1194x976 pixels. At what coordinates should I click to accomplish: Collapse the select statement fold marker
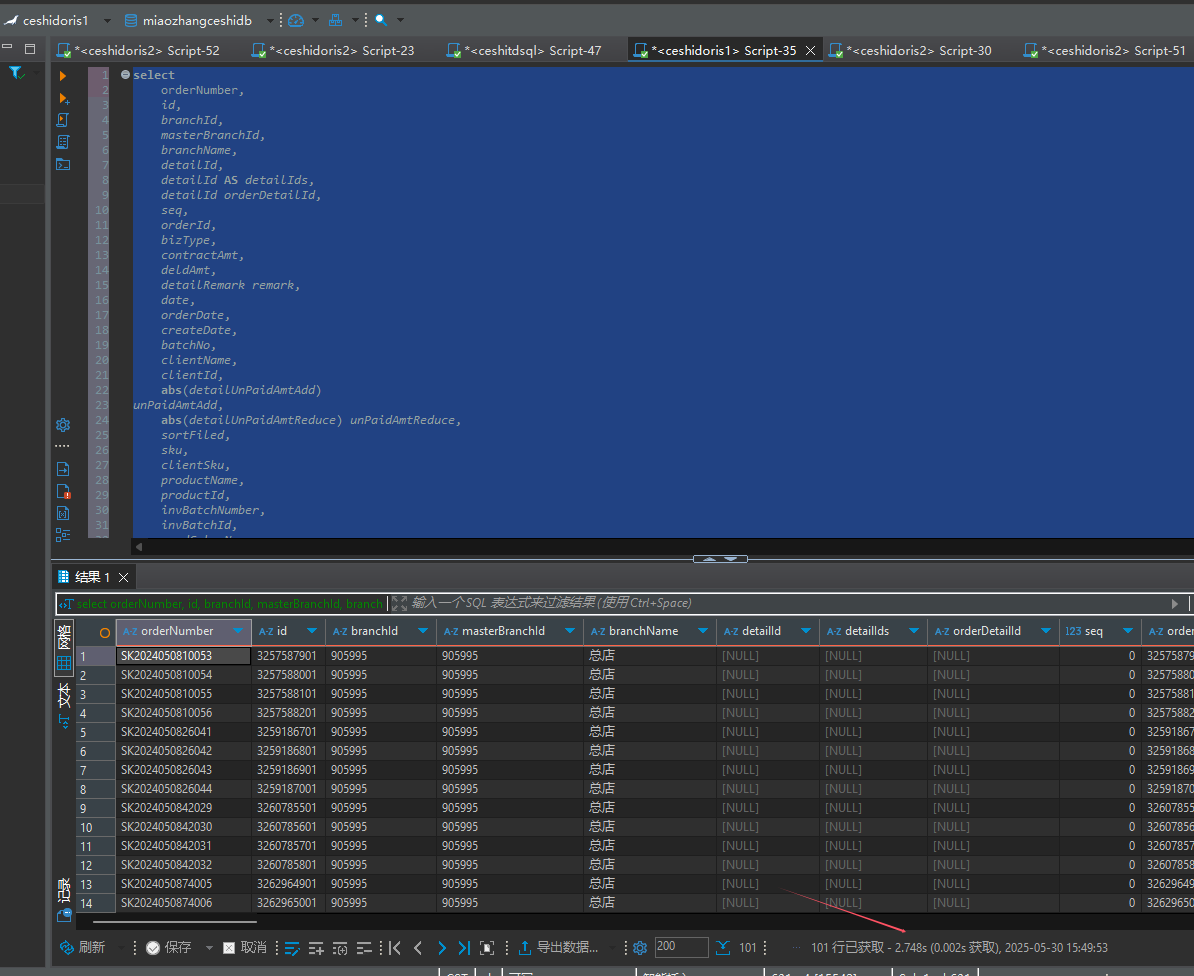click(x=125, y=75)
